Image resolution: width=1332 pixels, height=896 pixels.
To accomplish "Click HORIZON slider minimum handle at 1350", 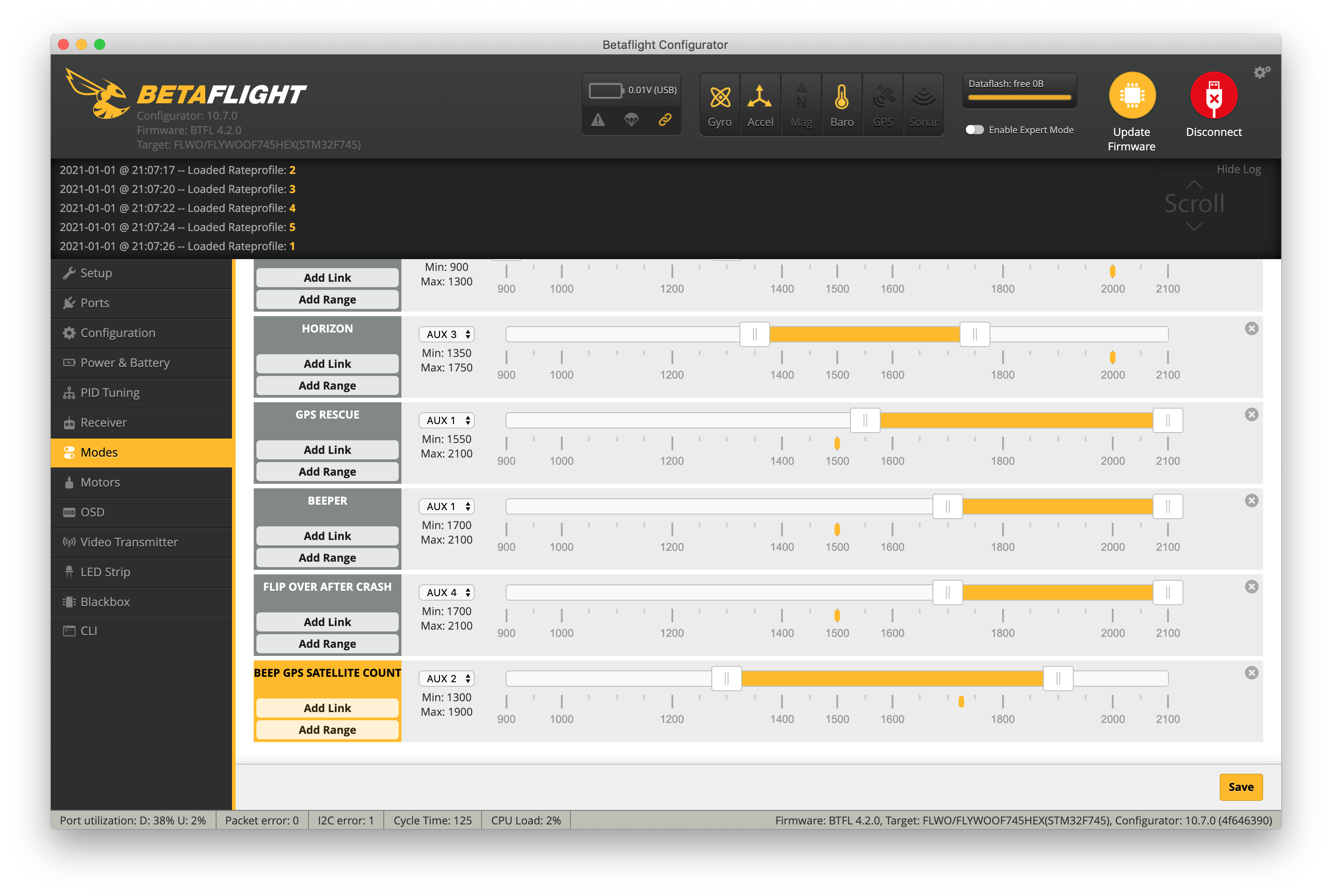I will pyautogui.click(x=754, y=334).
